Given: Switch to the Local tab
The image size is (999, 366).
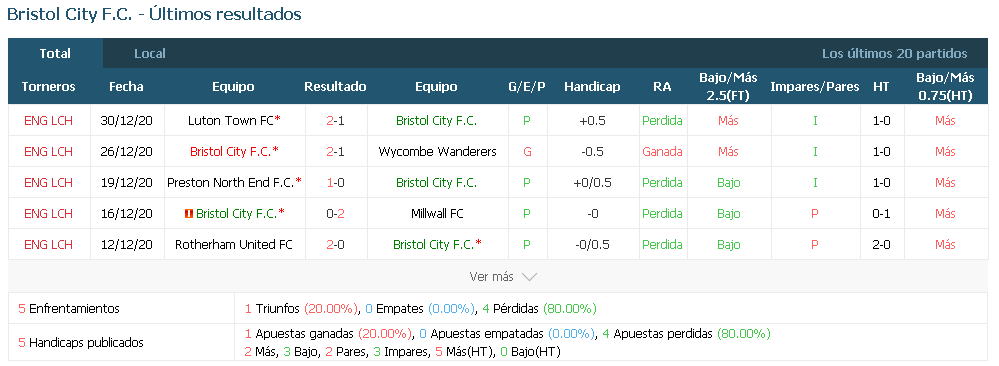Looking at the screenshot, I should pos(150,54).
